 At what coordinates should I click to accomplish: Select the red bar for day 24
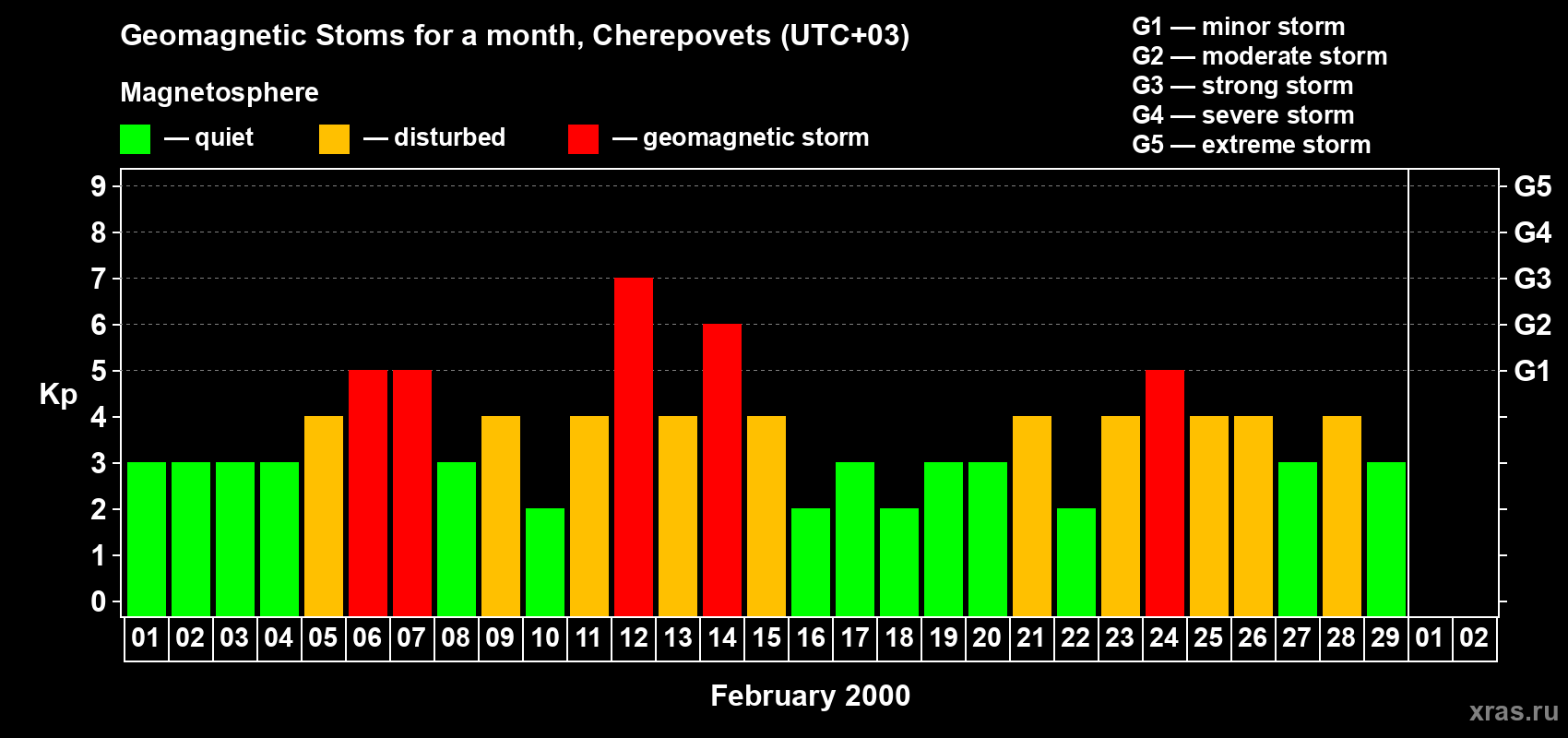(x=1165, y=493)
